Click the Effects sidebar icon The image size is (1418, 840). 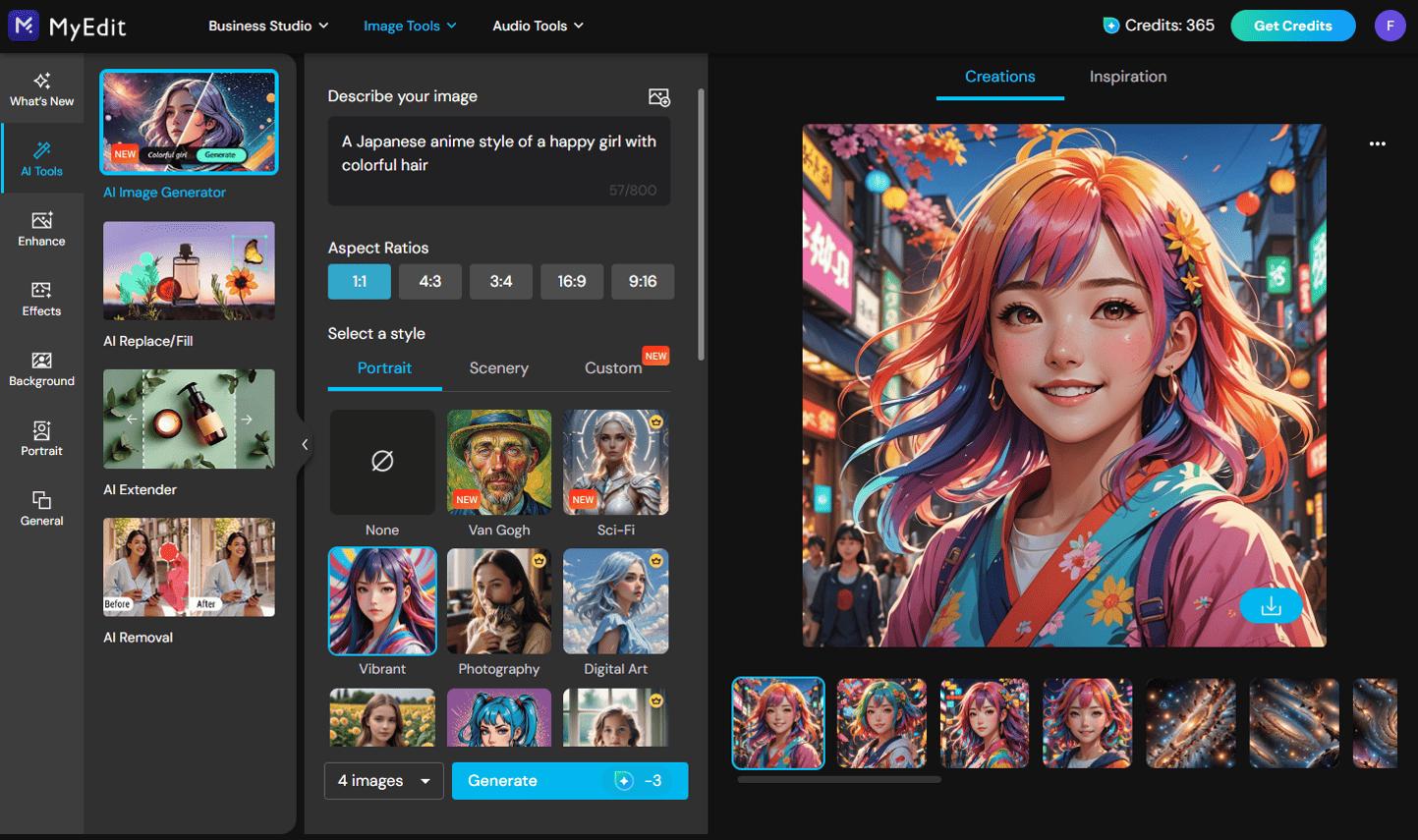click(x=41, y=298)
